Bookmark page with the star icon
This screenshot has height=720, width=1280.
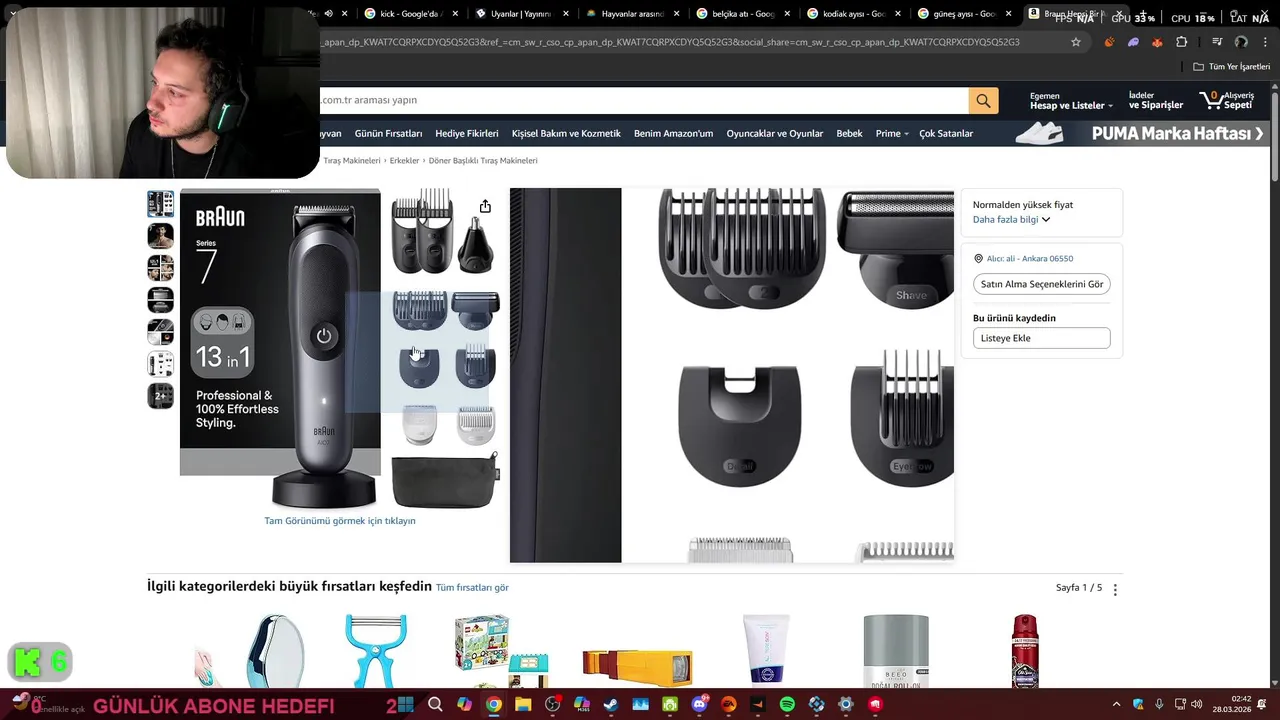coord(1076,42)
